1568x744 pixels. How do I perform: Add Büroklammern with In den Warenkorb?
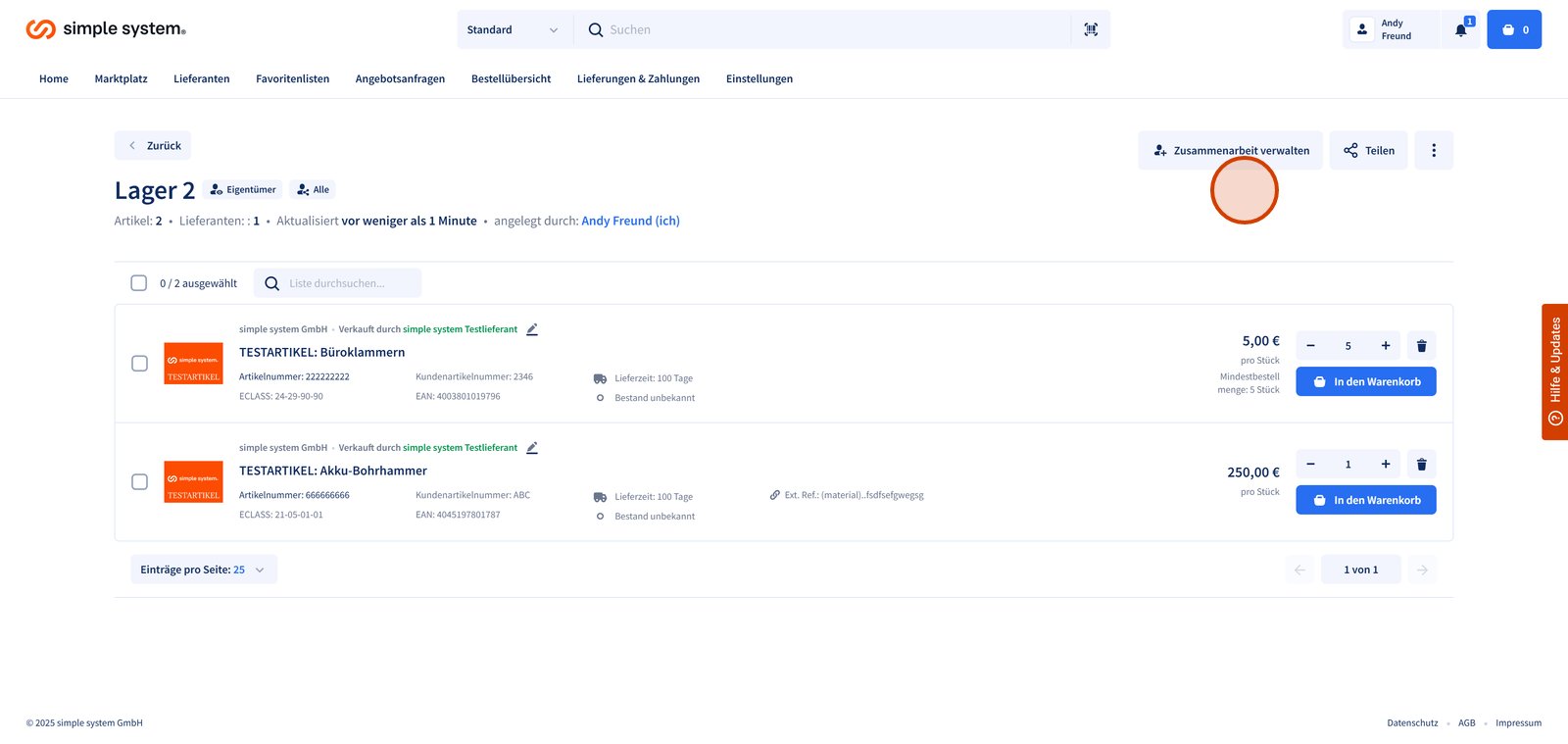pyautogui.click(x=1365, y=381)
